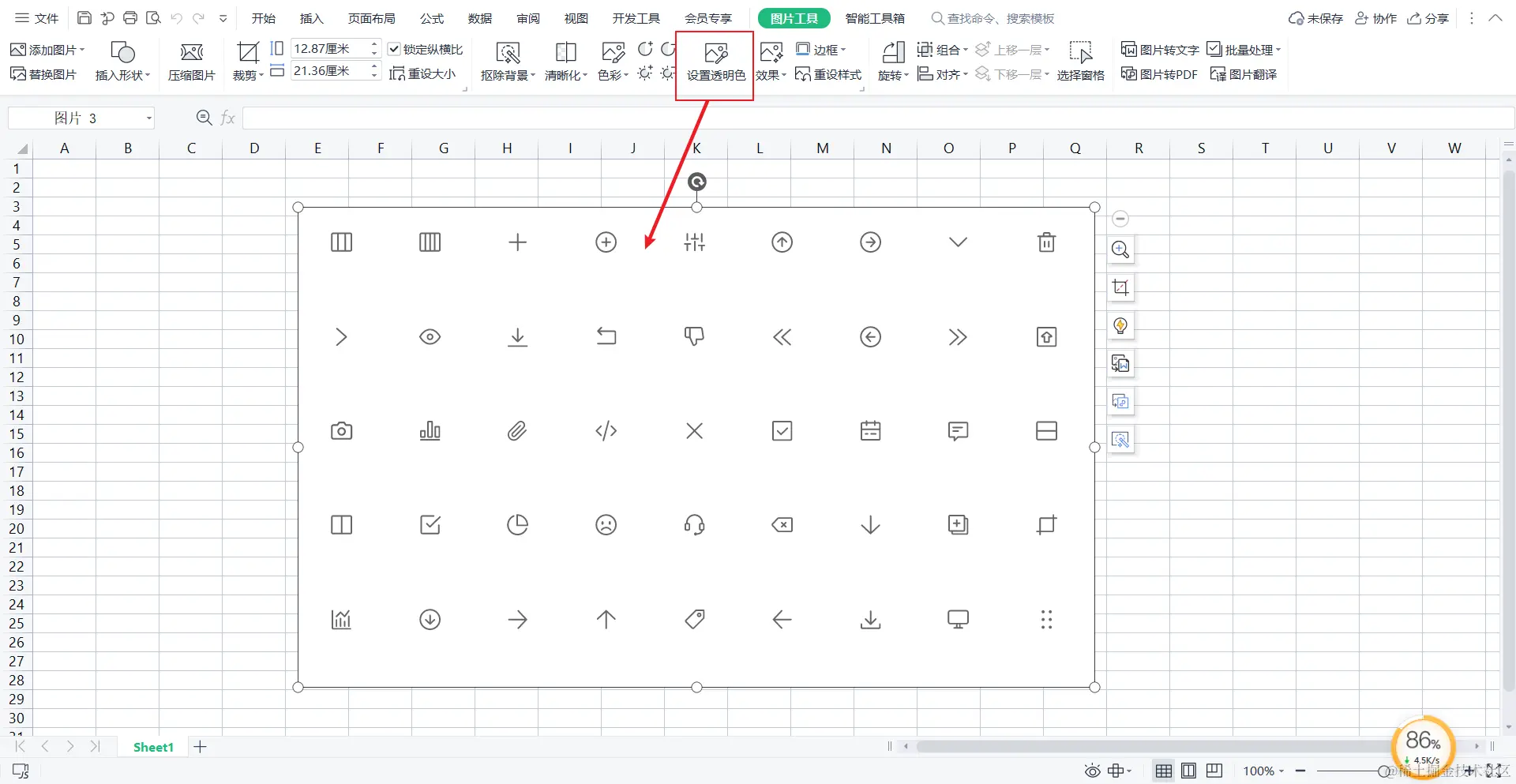Click the Reset Style (重设样式) tool

tap(828, 74)
